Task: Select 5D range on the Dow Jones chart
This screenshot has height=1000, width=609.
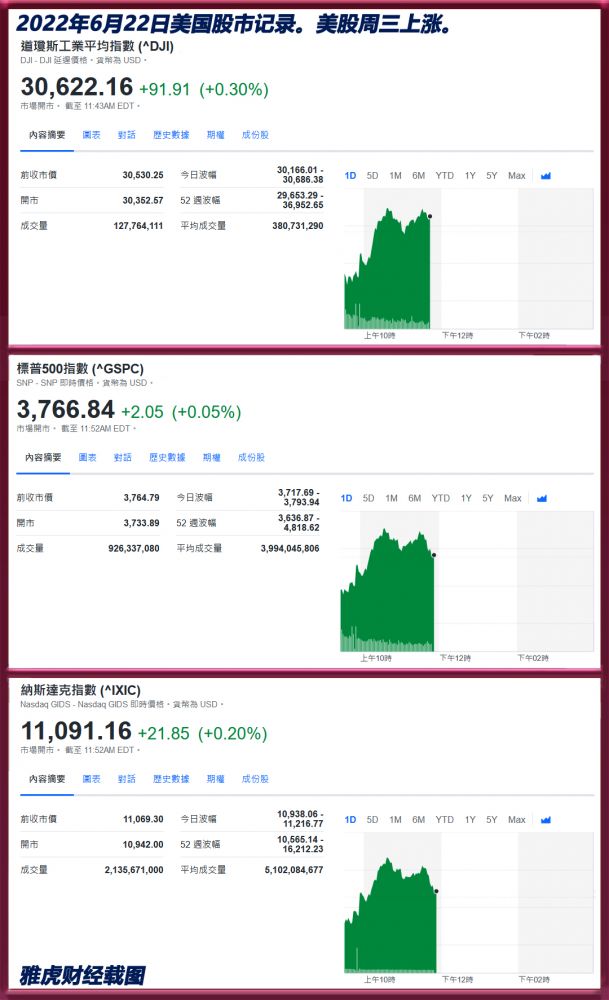Action: click(x=372, y=176)
